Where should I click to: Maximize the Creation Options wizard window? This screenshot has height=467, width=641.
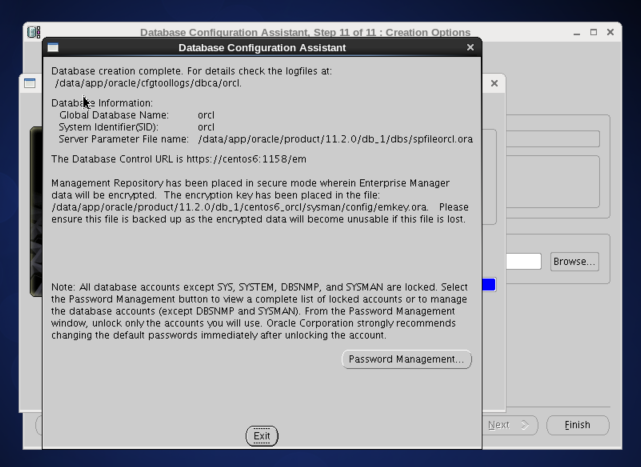click(595, 33)
